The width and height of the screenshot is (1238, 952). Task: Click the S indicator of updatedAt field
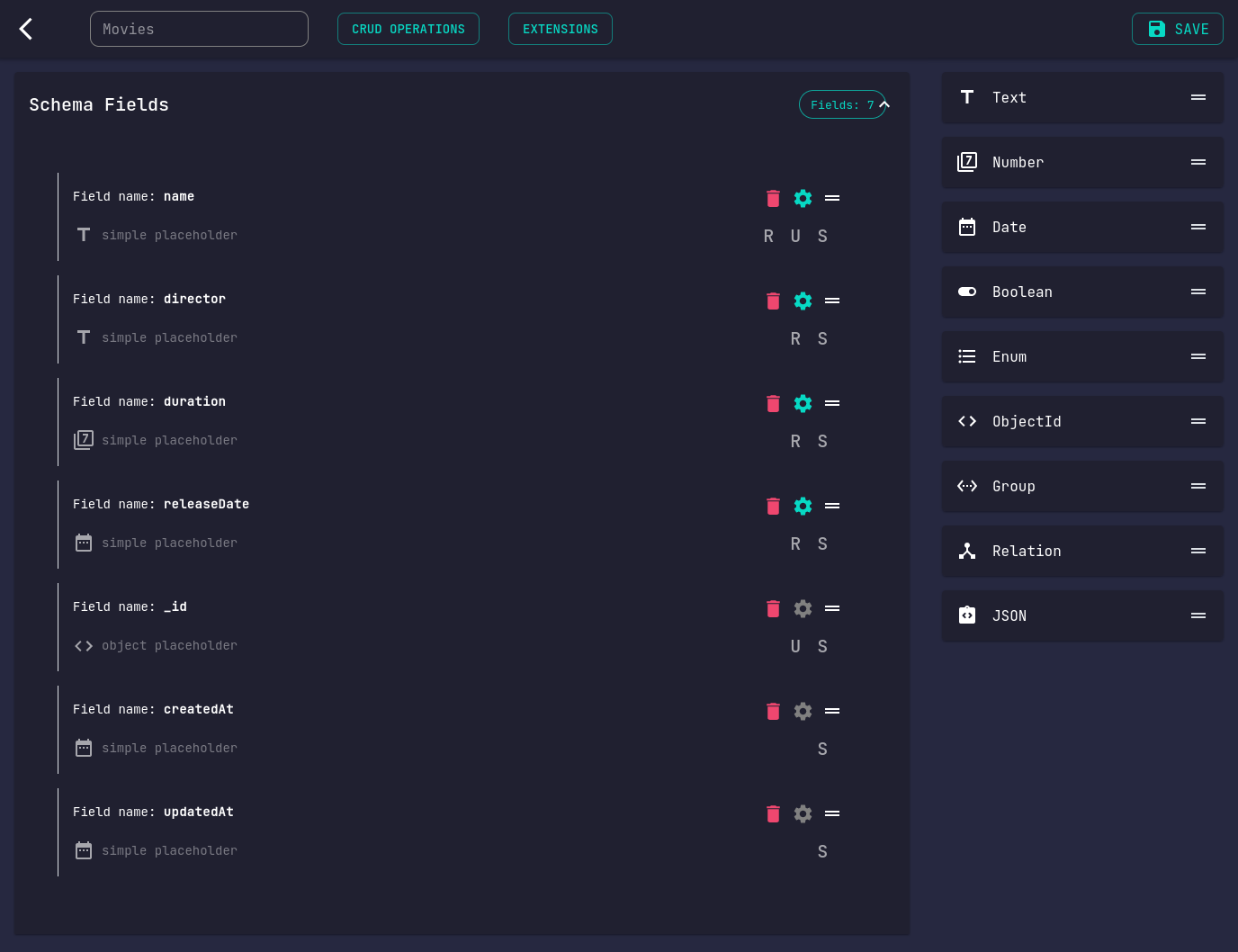pyautogui.click(x=822, y=851)
